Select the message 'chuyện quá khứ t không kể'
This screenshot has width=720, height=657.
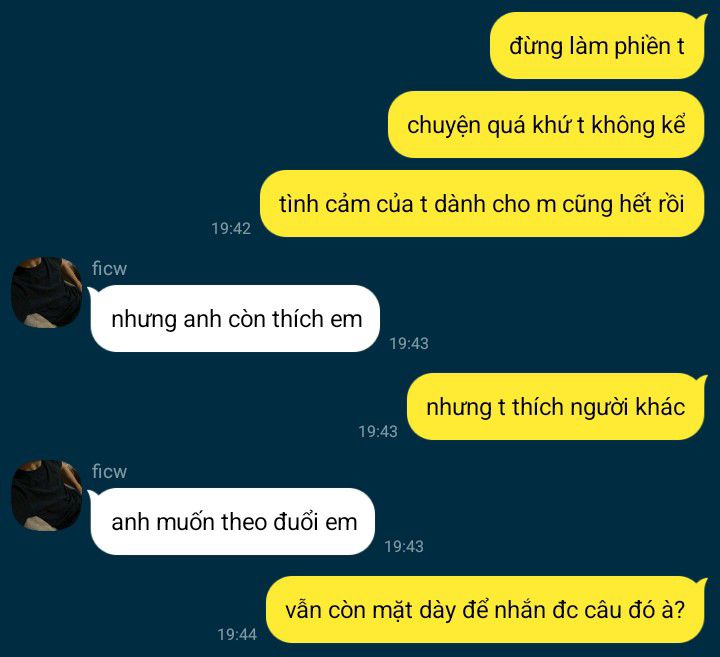pos(546,125)
